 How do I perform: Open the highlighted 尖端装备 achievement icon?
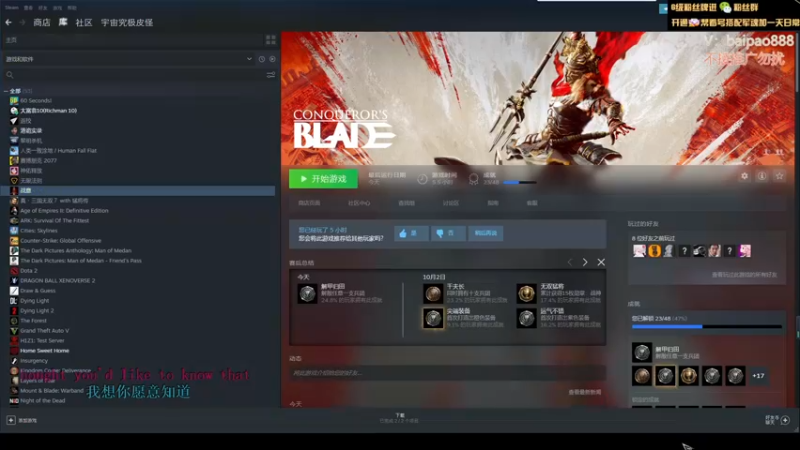pyautogui.click(x=433, y=318)
